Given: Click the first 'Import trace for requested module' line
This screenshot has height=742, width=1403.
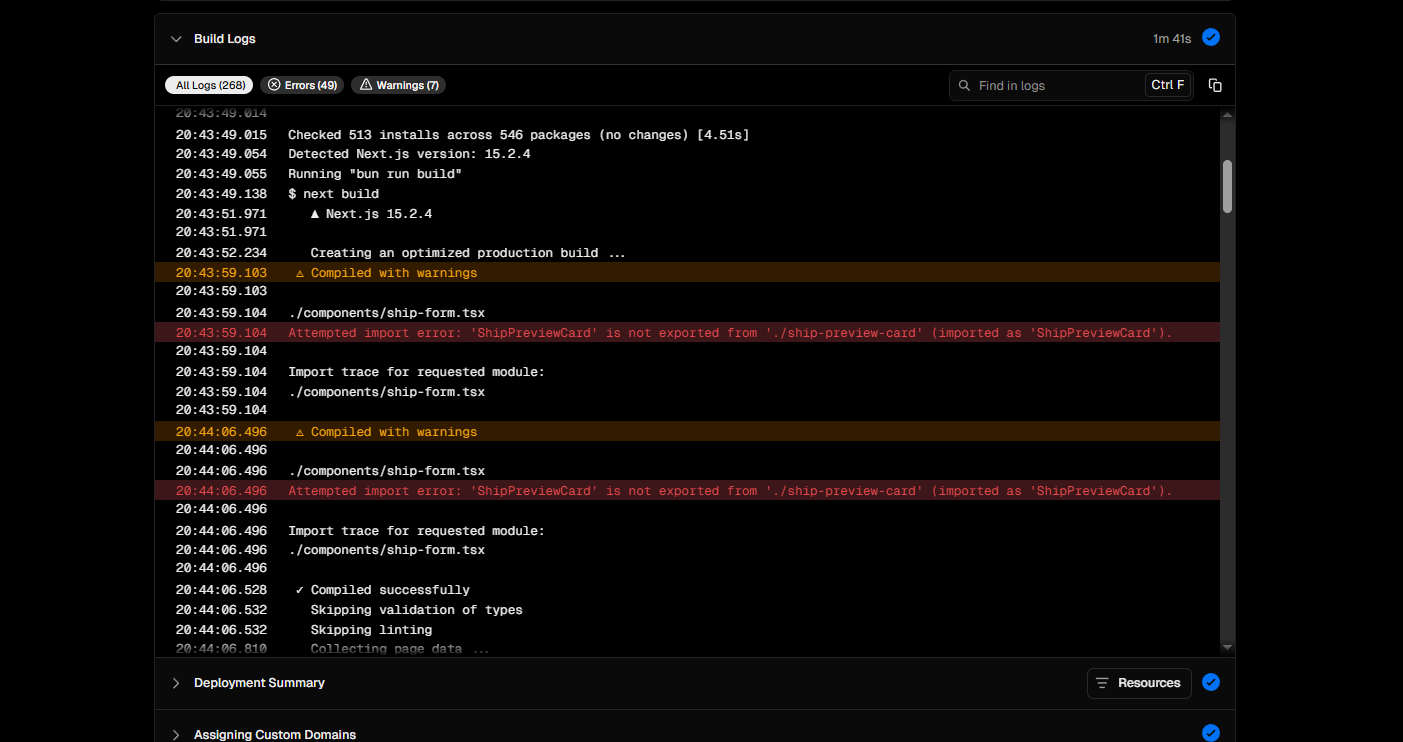Looking at the screenshot, I should (687, 372).
